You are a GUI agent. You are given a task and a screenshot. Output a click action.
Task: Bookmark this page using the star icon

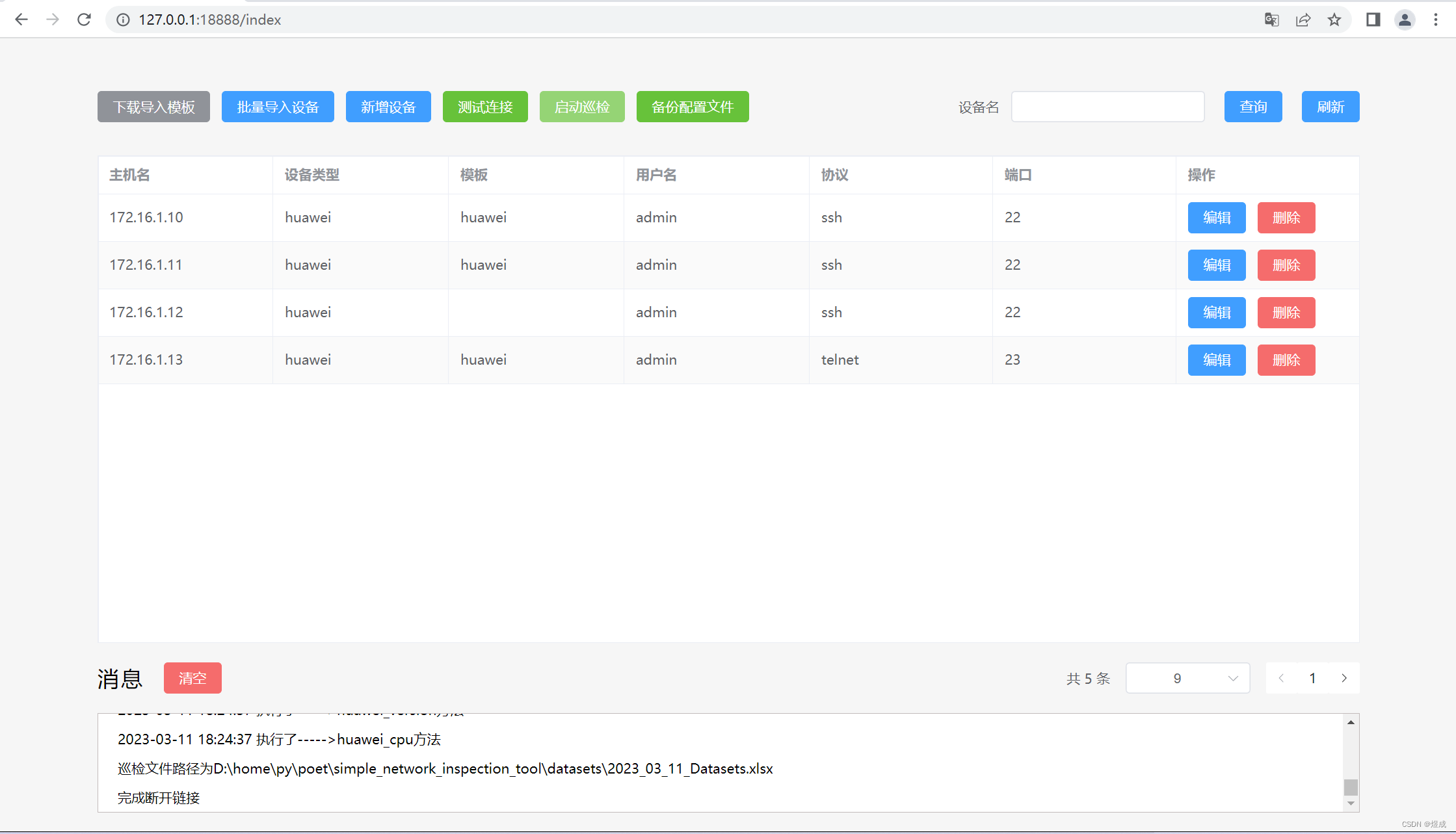tap(1334, 20)
